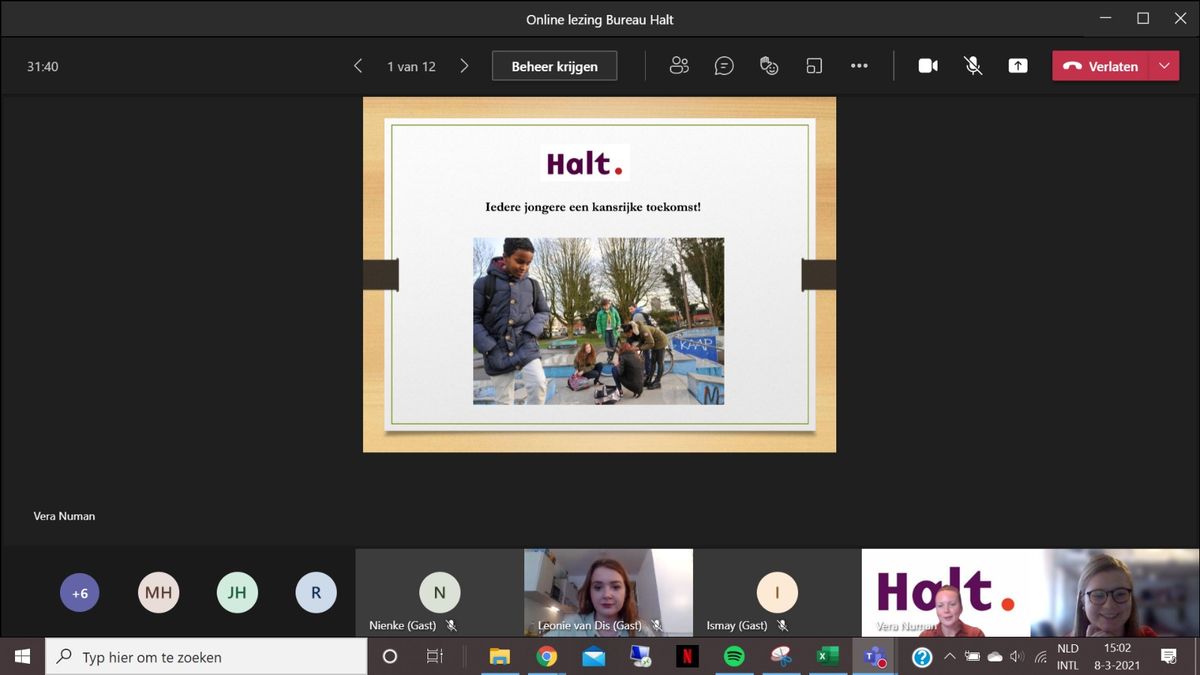Open Netflix from the taskbar

click(x=687, y=656)
